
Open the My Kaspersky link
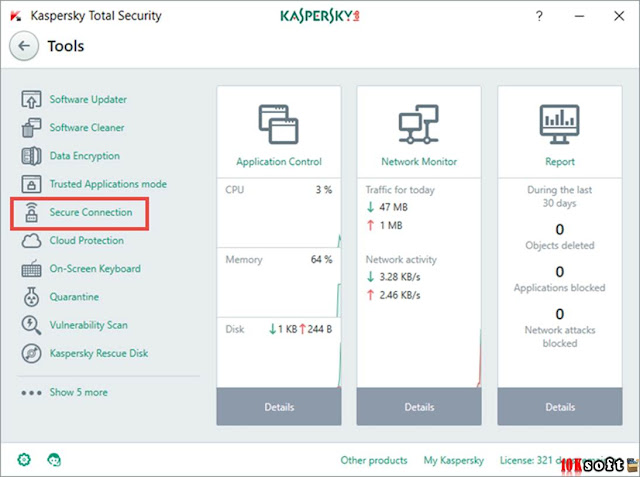pos(453,460)
